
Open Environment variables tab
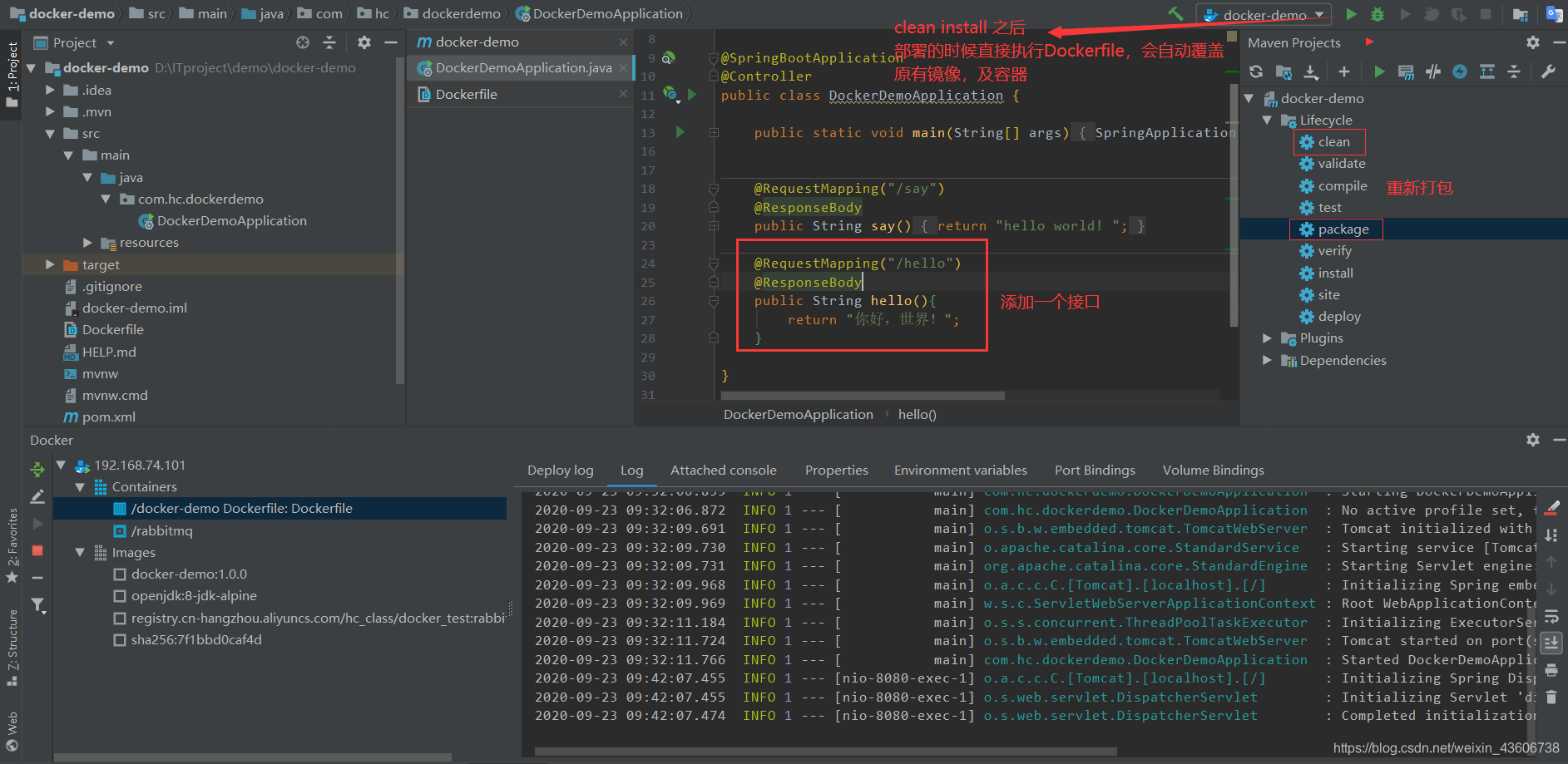(961, 471)
